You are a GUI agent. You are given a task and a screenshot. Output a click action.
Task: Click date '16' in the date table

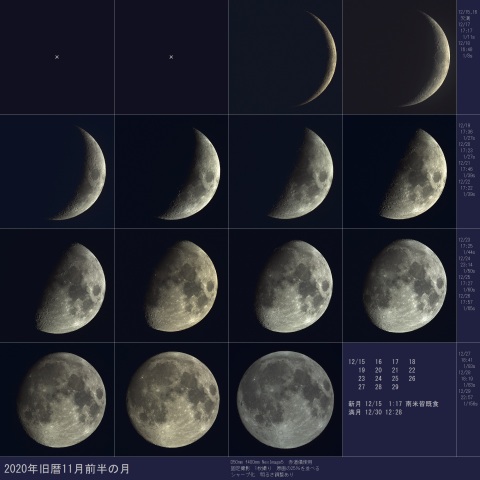pos(378,362)
